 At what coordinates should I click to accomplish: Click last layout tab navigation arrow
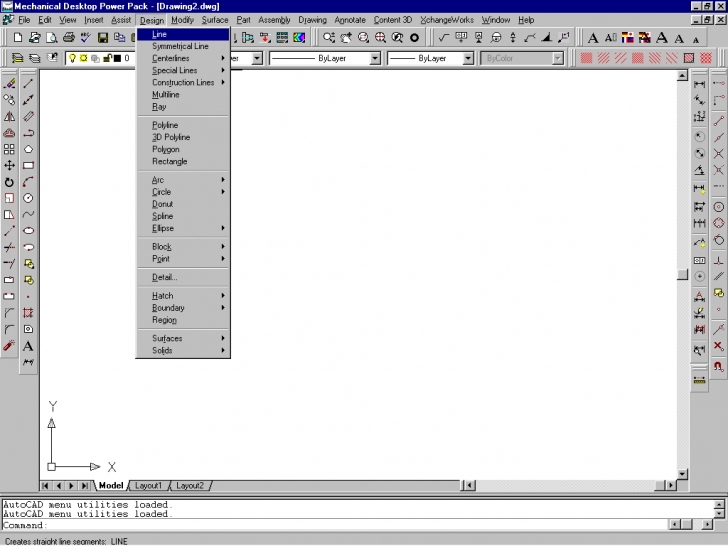coord(84,486)
